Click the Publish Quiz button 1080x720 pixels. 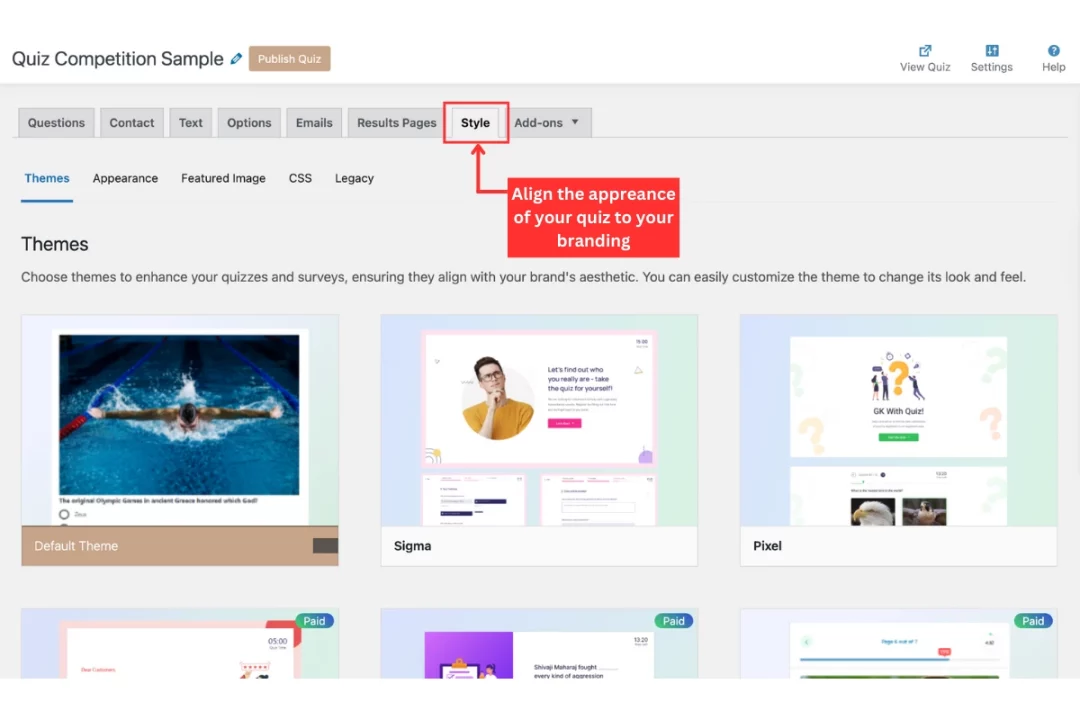click(289, 59)
